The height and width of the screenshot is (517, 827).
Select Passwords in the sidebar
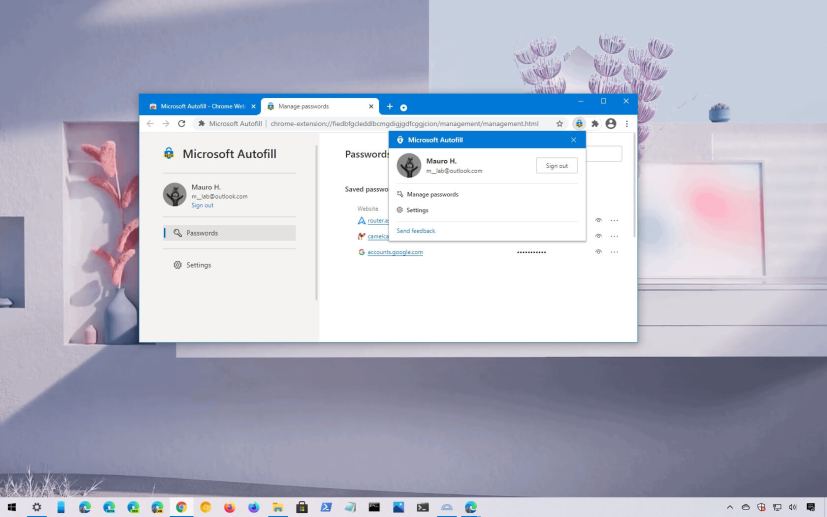tap(229, 233)
